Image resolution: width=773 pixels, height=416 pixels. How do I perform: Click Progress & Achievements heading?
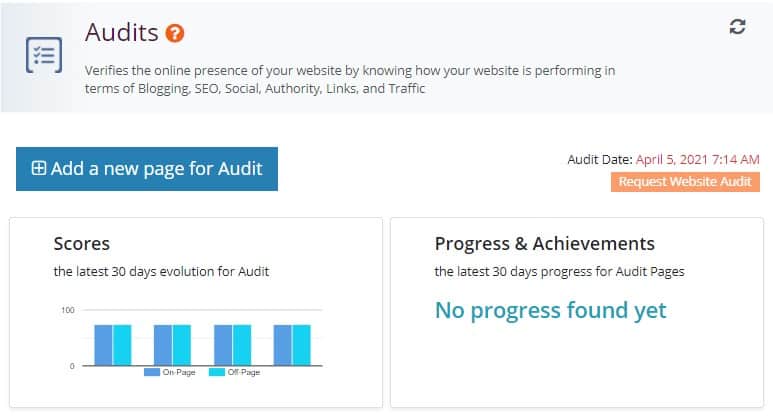(545, 244)
